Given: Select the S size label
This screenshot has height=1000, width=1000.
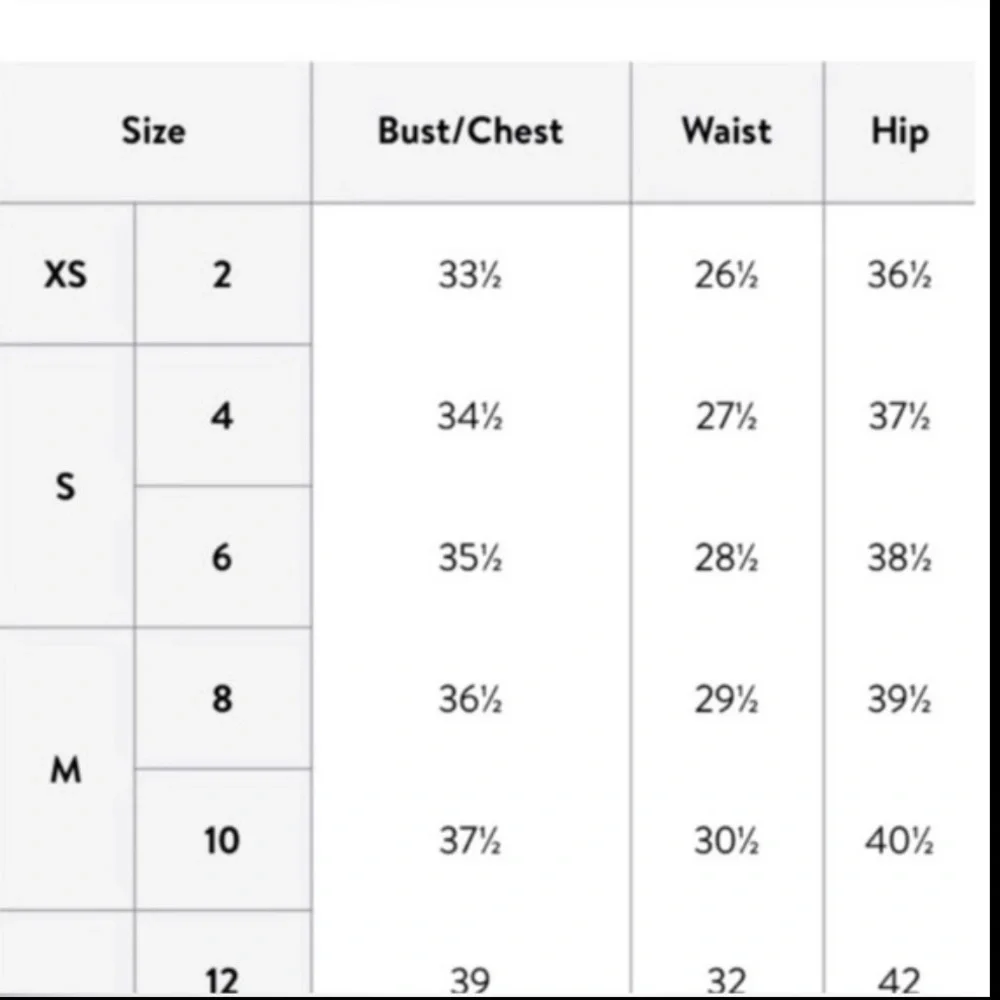Looking at the screenshot, I should point(66,487).
